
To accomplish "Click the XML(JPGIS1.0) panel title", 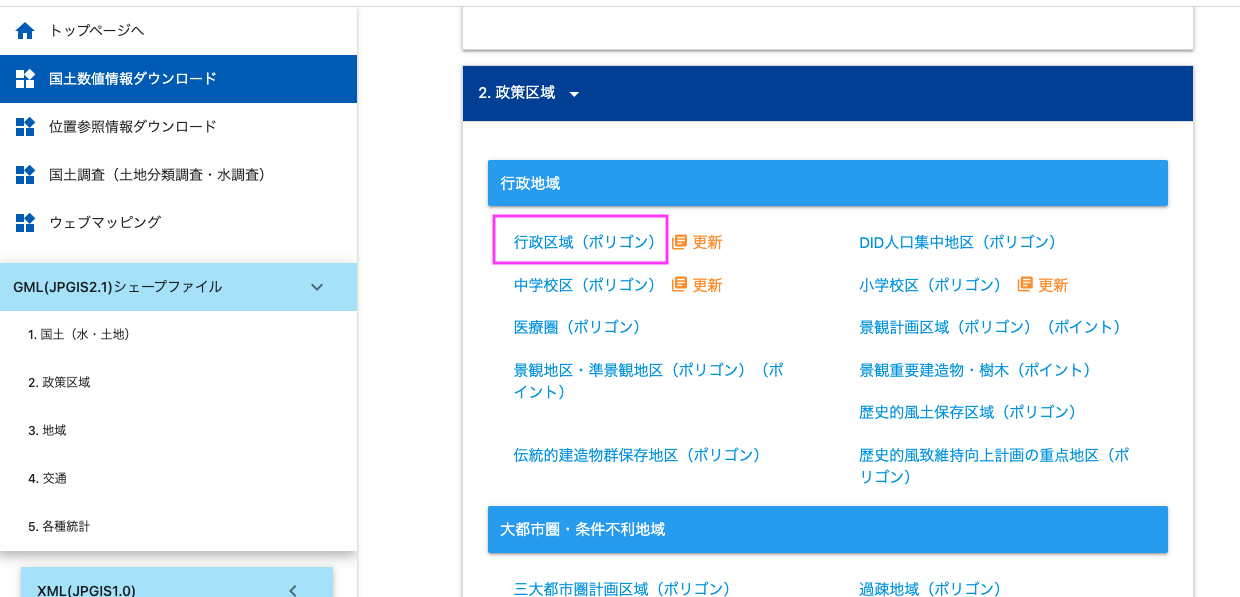I will tap(86, 590).
